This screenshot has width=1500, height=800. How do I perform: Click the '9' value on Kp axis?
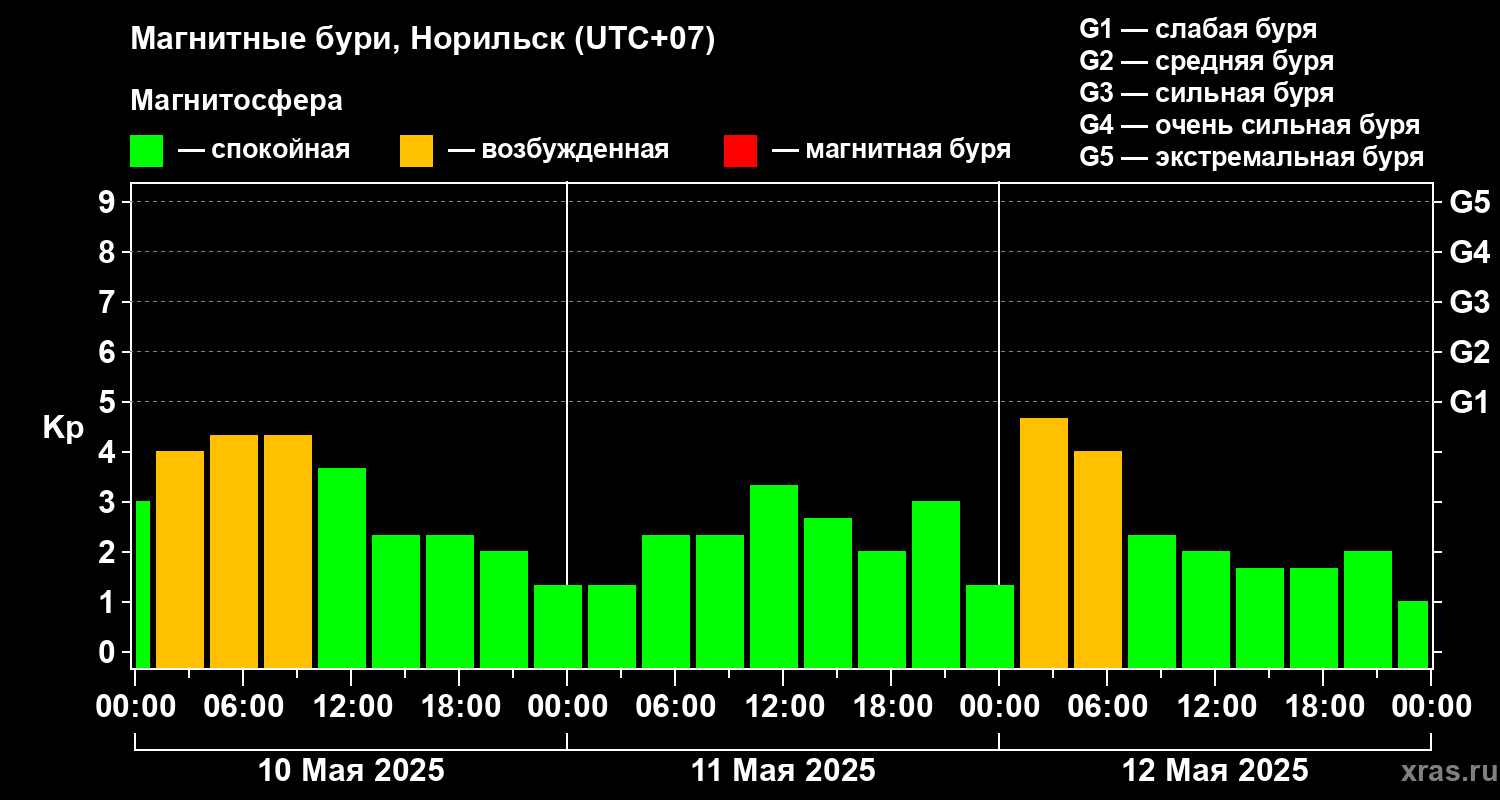tap(109, 202)
